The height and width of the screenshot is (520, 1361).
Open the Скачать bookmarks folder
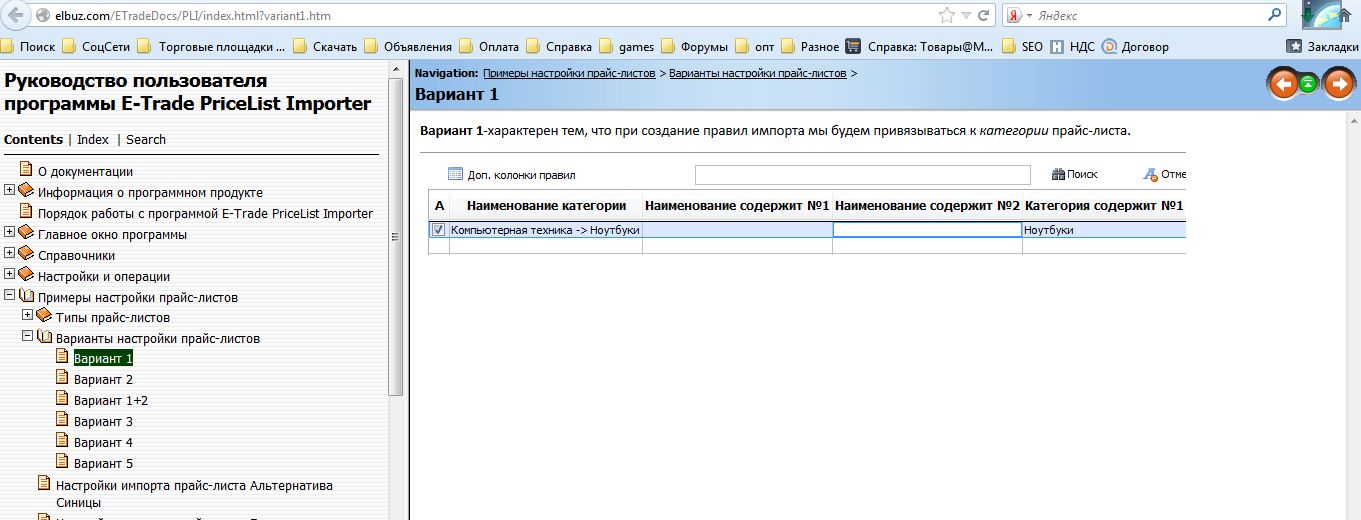(x=325, y=46)
